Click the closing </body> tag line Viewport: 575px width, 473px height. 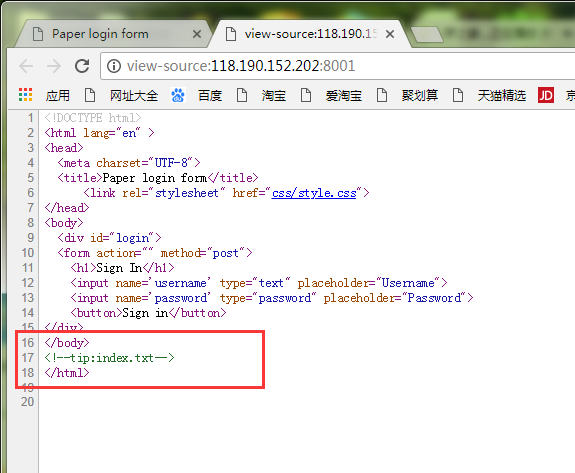click(x=67, y=342)
